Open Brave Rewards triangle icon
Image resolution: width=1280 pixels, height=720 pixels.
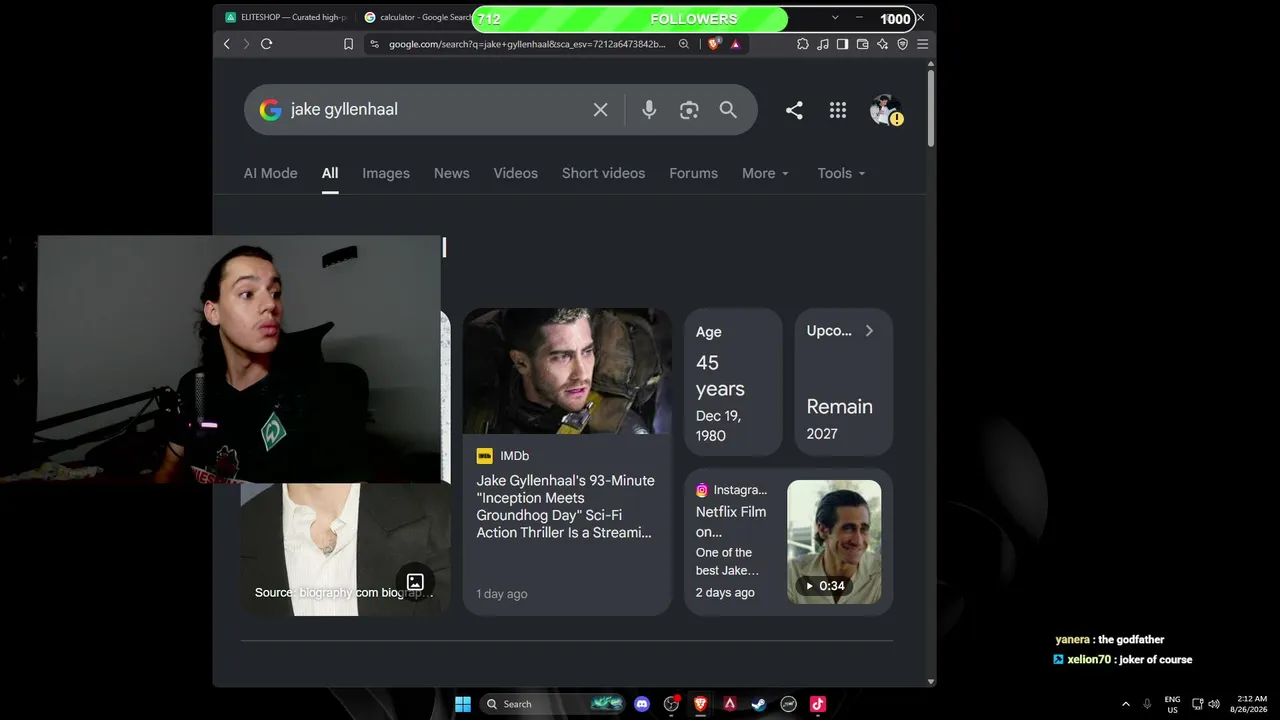pyautogui.click(x=735, y=44)
